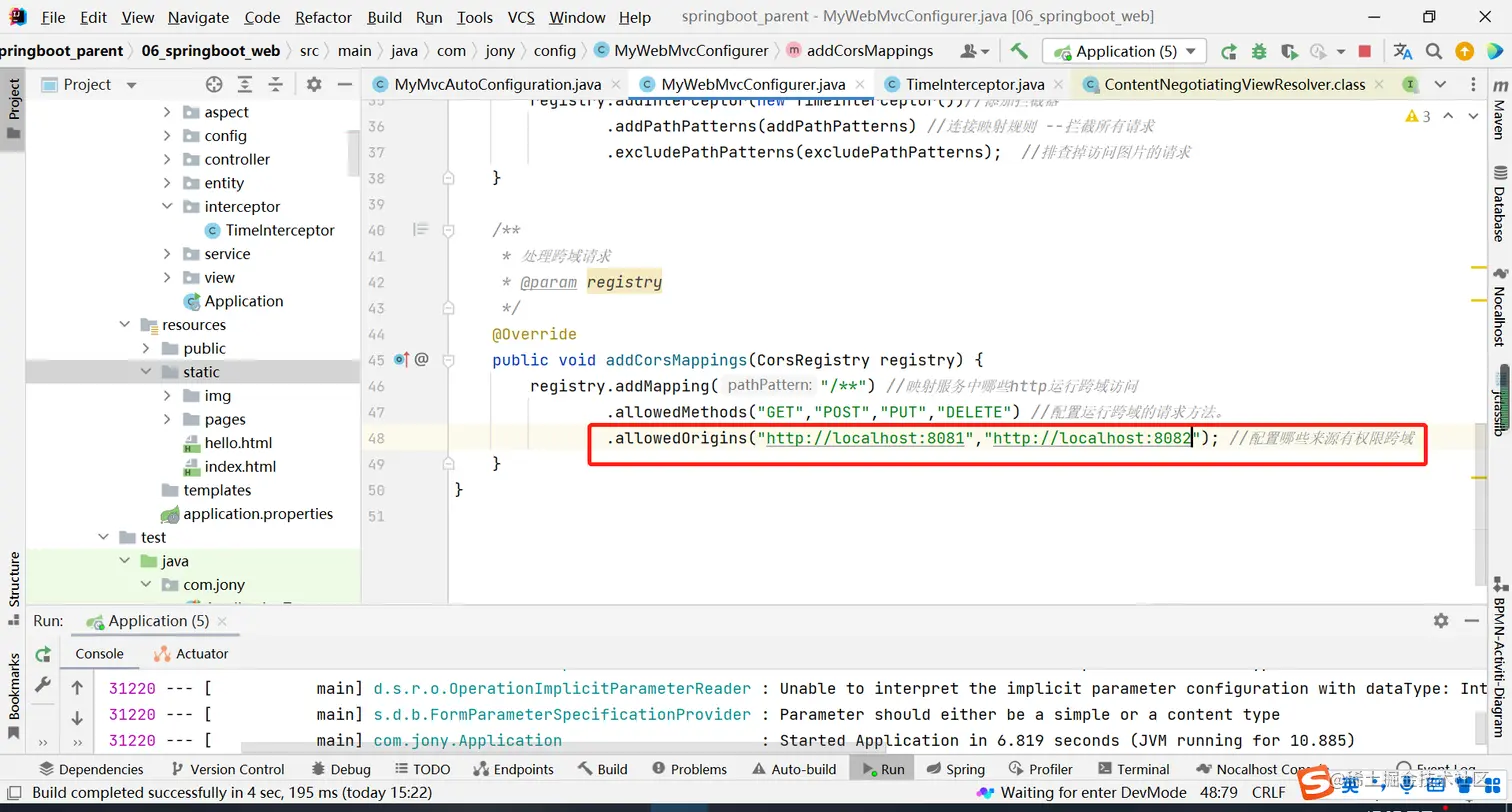Click the Build Project hammer icon
This screenshot has width=1512, height=812.
[1019, 51]
